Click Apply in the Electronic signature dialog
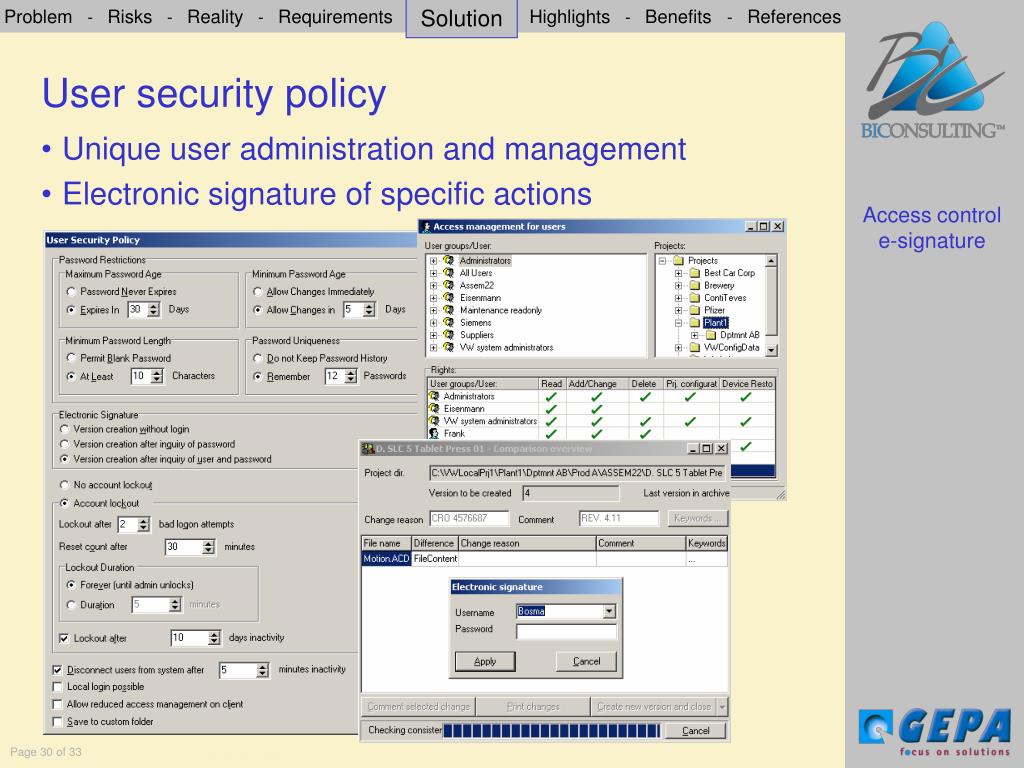1024x768 pixels. click(x=485, y=662)
